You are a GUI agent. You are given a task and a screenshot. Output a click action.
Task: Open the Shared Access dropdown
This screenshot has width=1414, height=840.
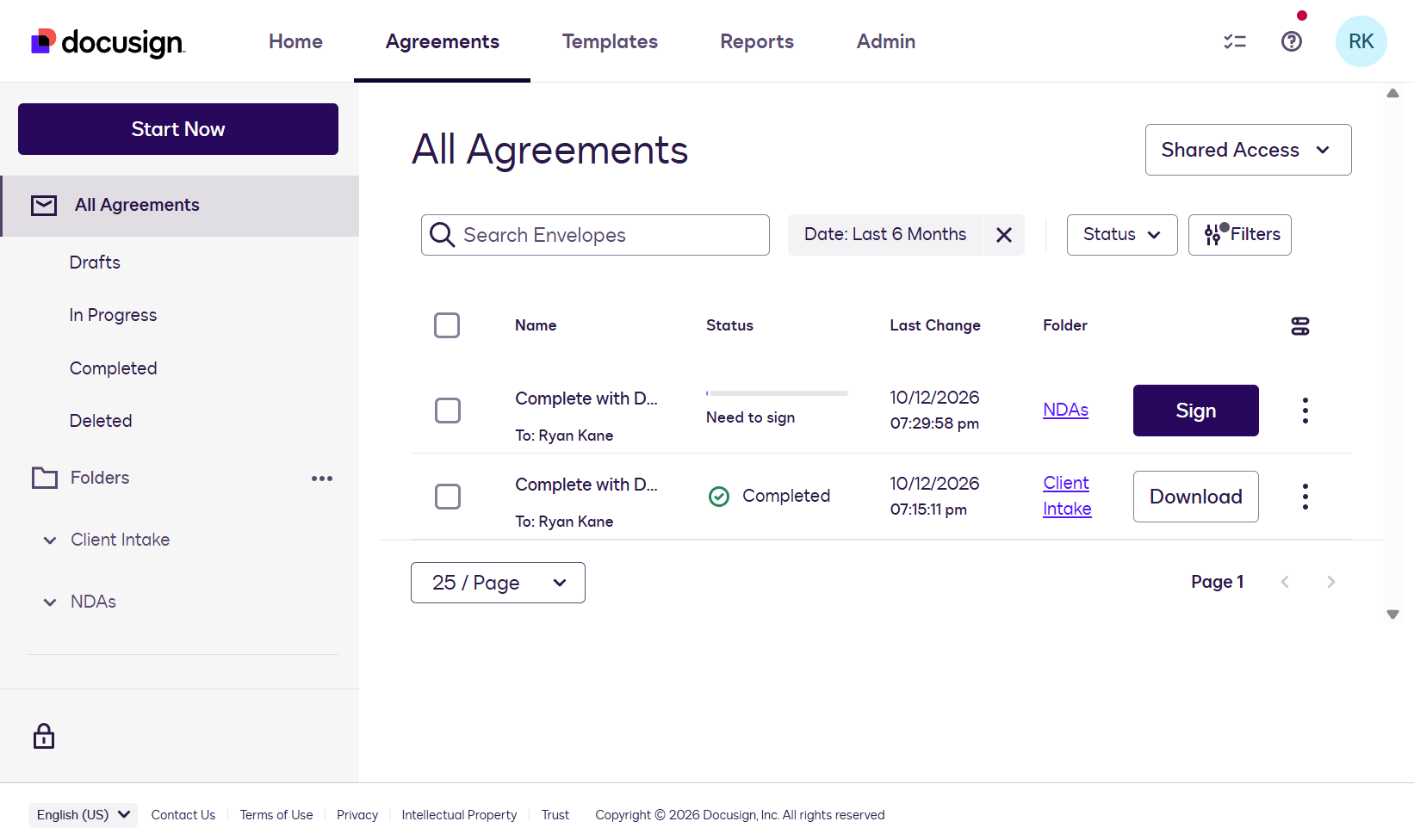[x=1249, y=150]
